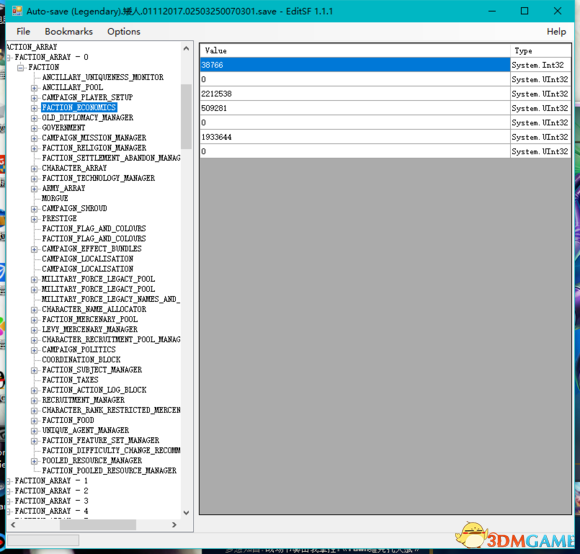The height and width of the screenshot is (554, 580).
Task: Expand the ANCILLARY_POOL node
Action: point(34,88)
